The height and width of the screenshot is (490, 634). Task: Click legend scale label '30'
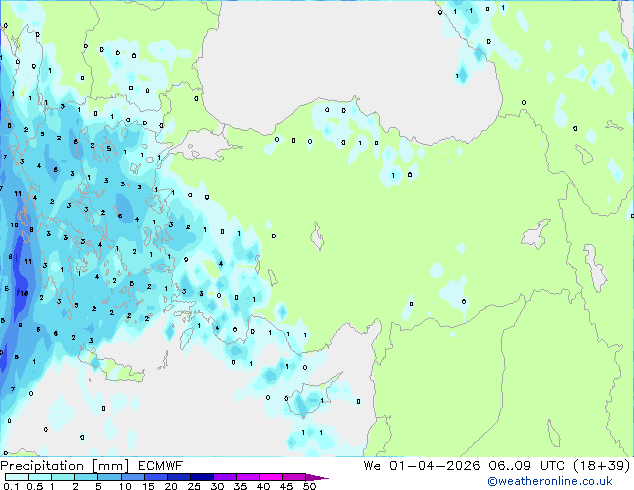(217, 486)
